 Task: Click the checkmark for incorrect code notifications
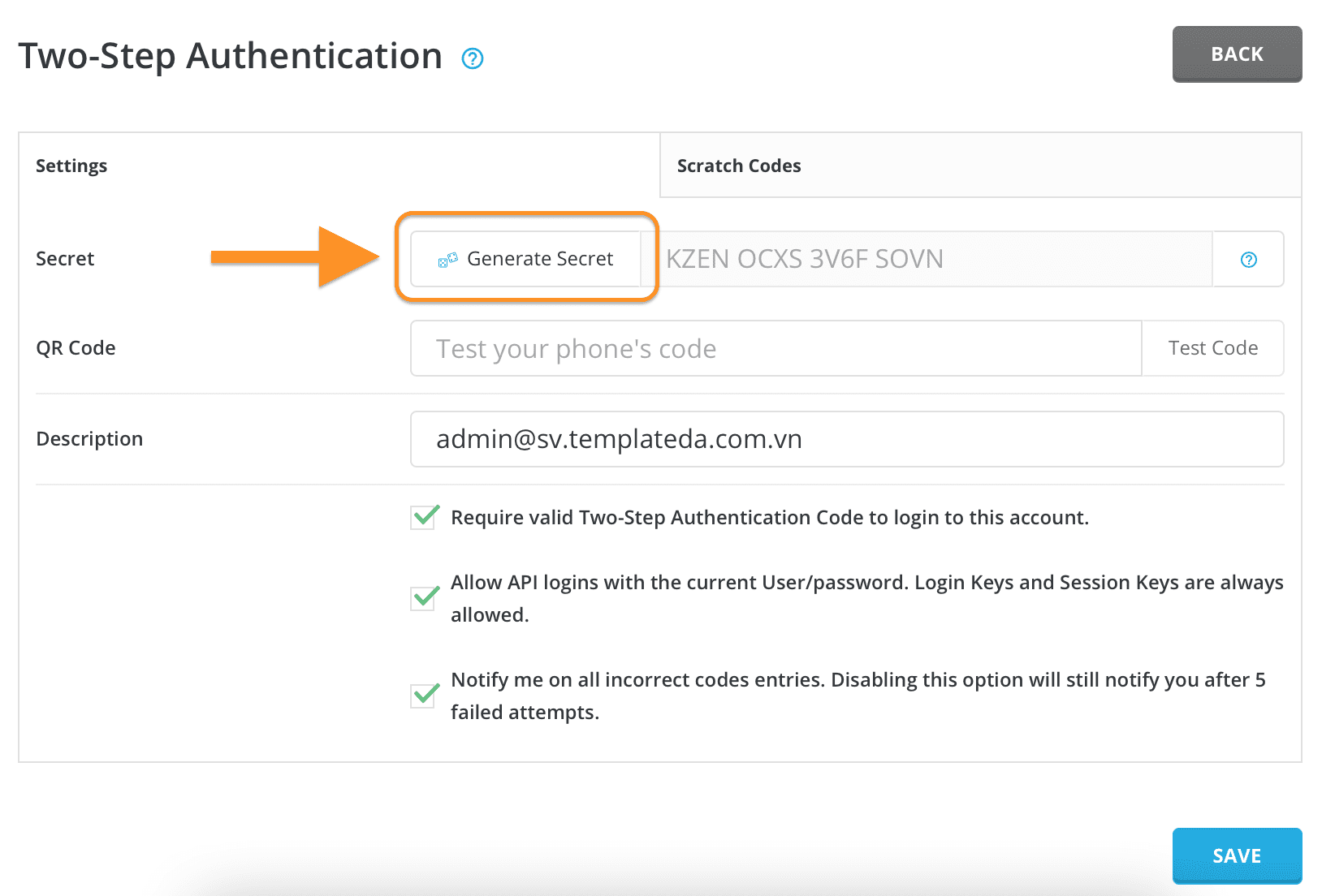pos(422,696)
